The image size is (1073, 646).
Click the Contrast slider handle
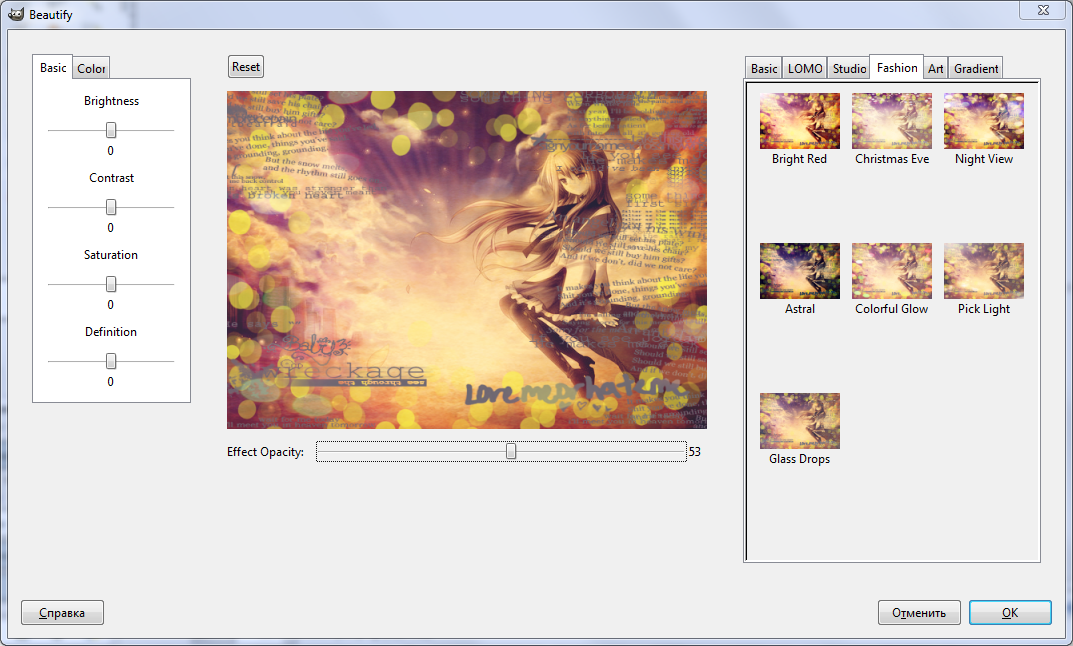tap(111, 207)
